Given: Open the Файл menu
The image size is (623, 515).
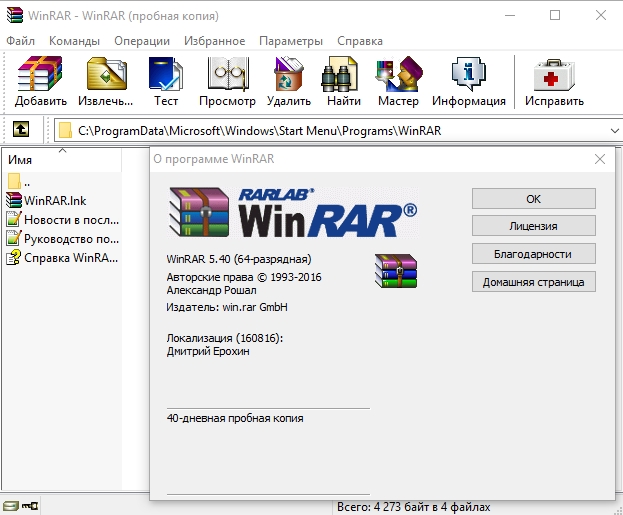Looking at the screenshot, I should tap(21, 41).
